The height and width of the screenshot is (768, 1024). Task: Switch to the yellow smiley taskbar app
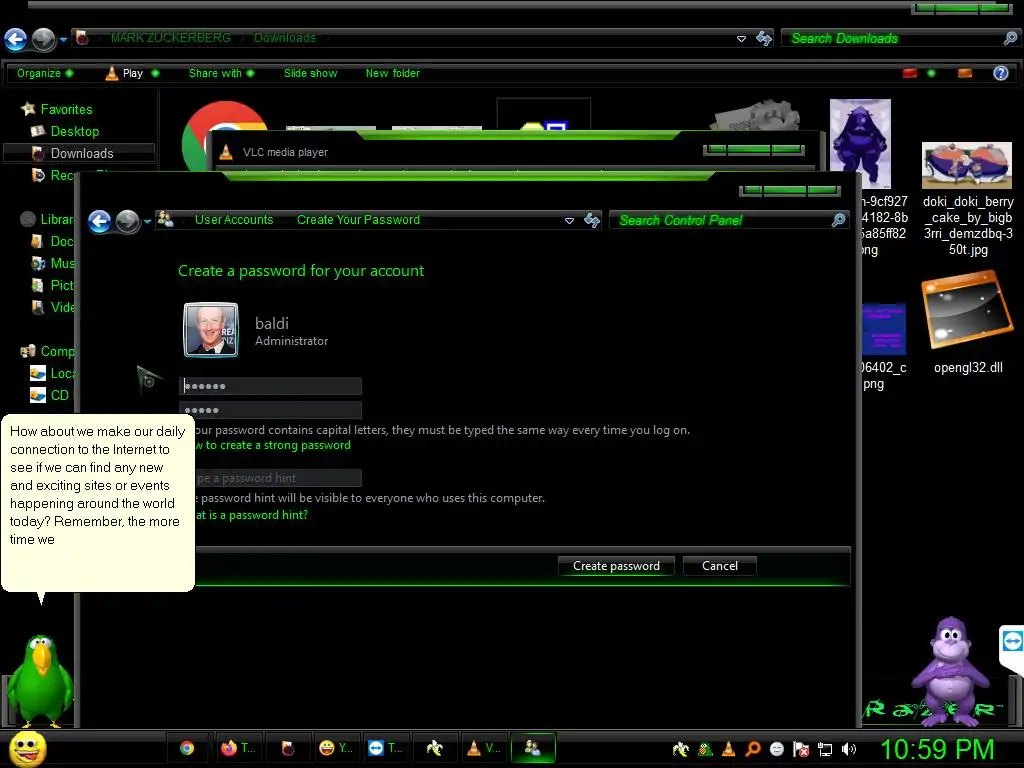coord(336,748)
